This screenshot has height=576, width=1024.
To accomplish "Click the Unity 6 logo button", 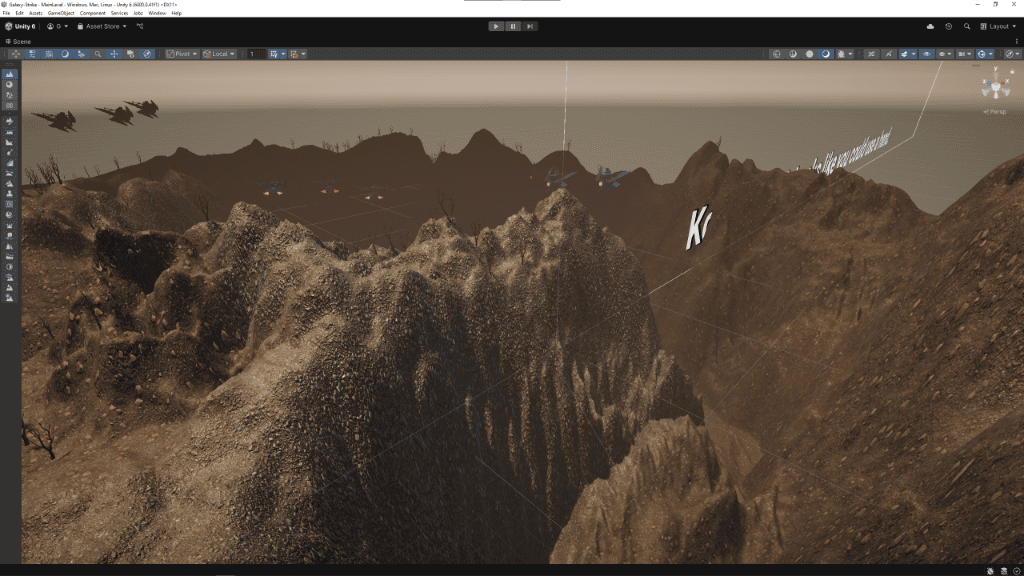I will 20,26.
